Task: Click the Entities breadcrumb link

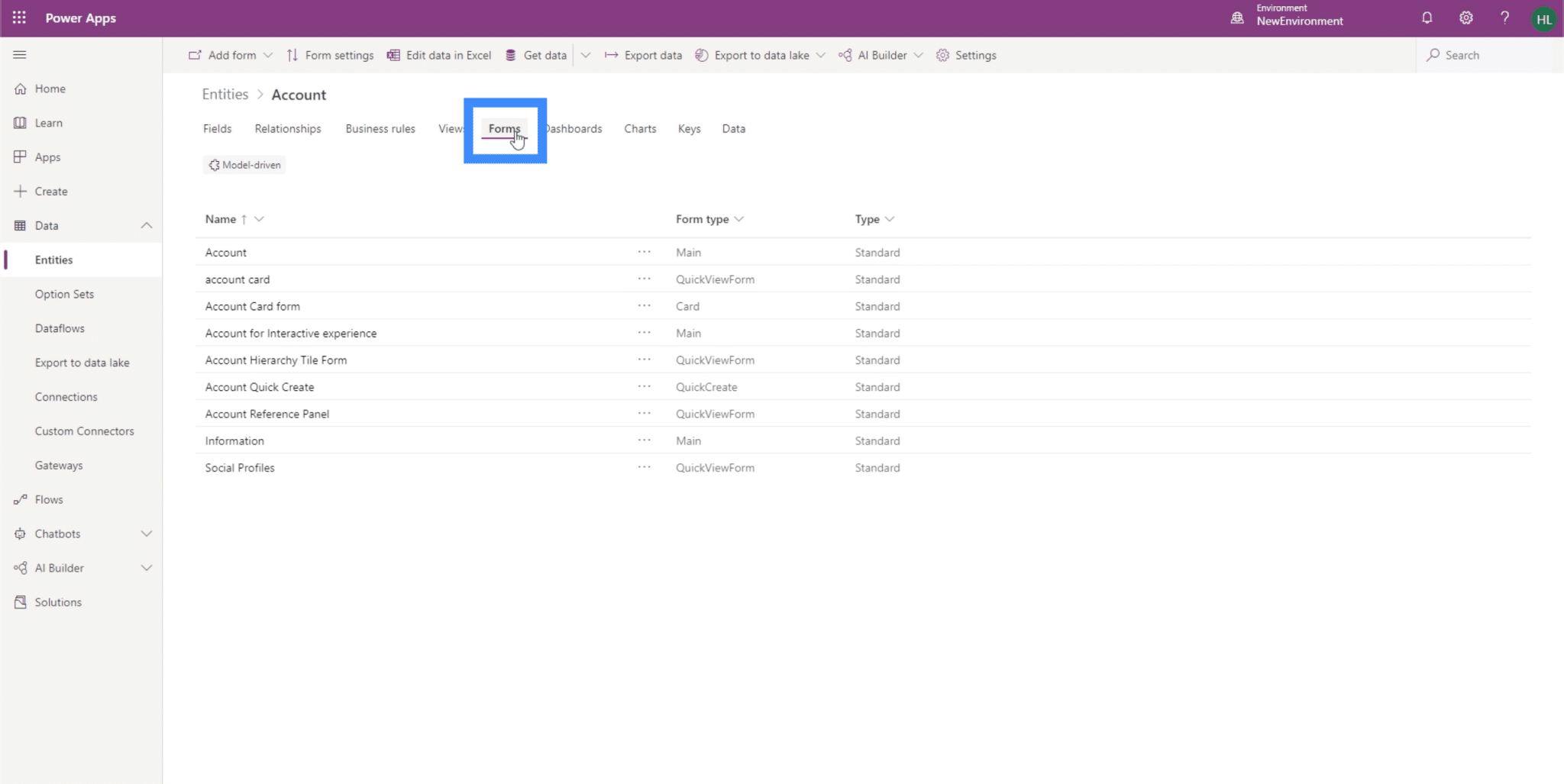Action: pos(225,94)
